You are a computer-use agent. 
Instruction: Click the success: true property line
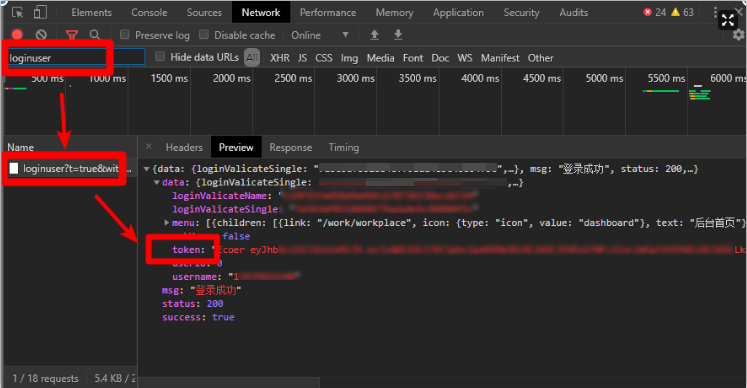coord(198,317)
